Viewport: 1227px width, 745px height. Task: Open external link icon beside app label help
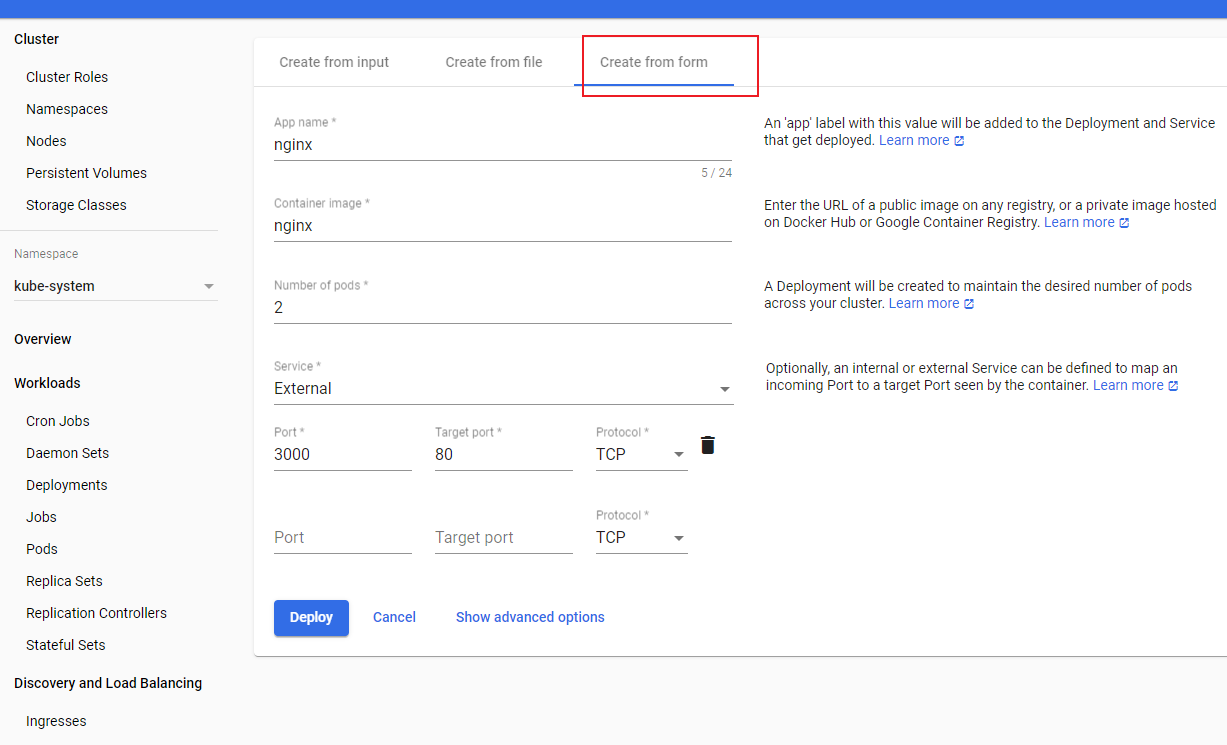tap(959, 141)
